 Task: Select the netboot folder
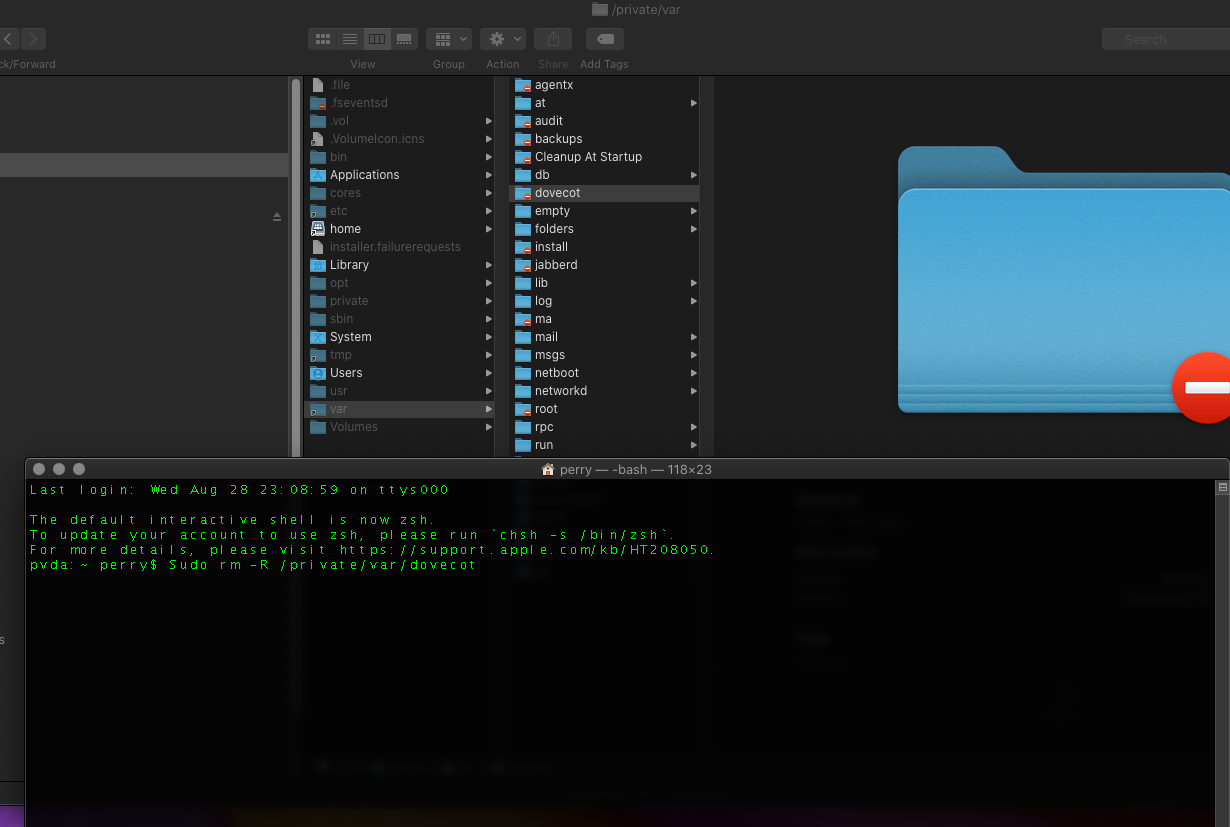coord(604,373)
